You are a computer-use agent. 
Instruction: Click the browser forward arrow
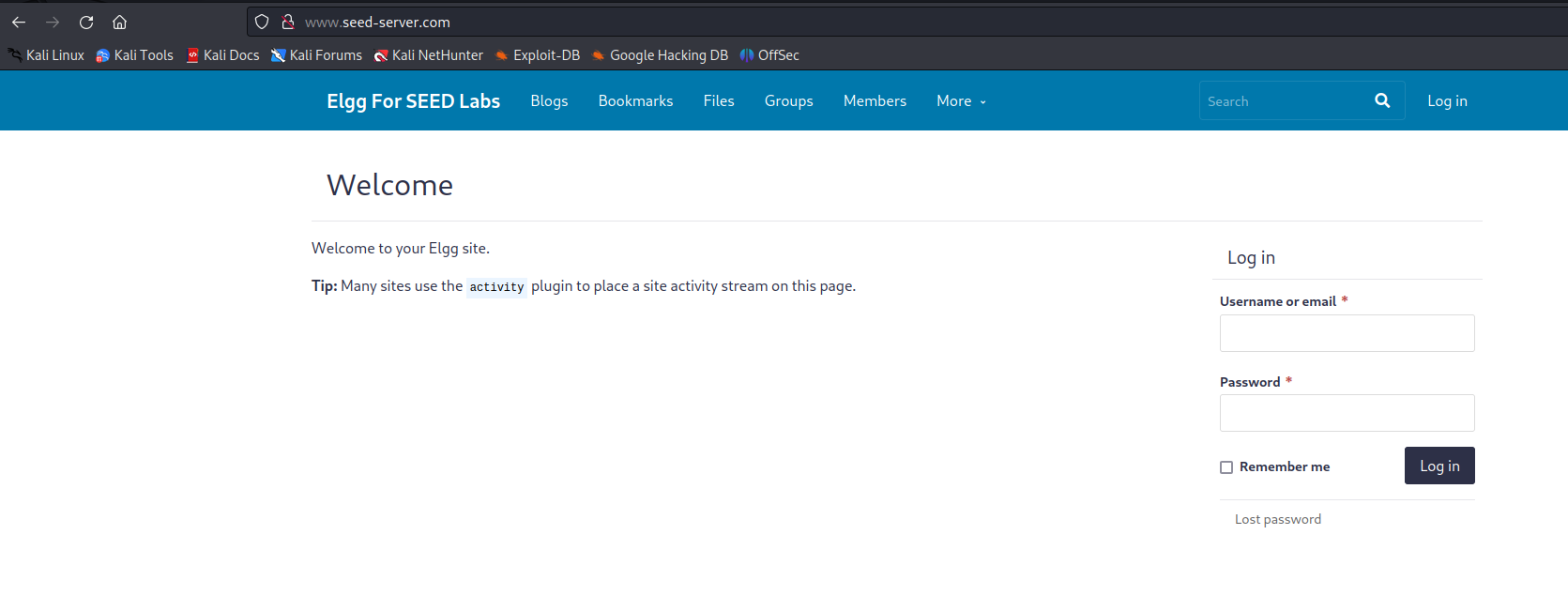[x=53, y=23]
